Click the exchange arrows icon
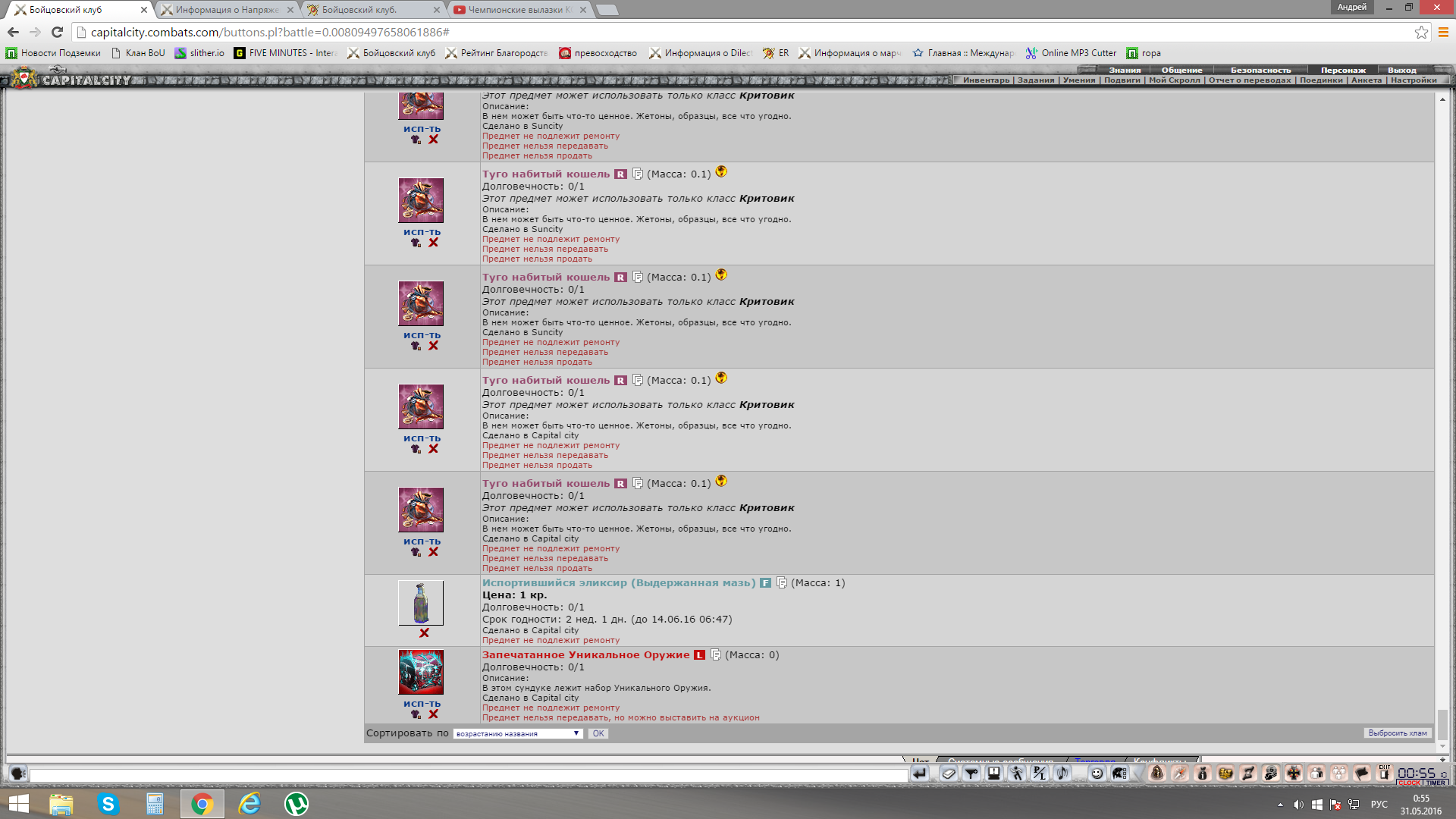The width and height of the screenshot is (1456, 819). (x=1248, y=773)
